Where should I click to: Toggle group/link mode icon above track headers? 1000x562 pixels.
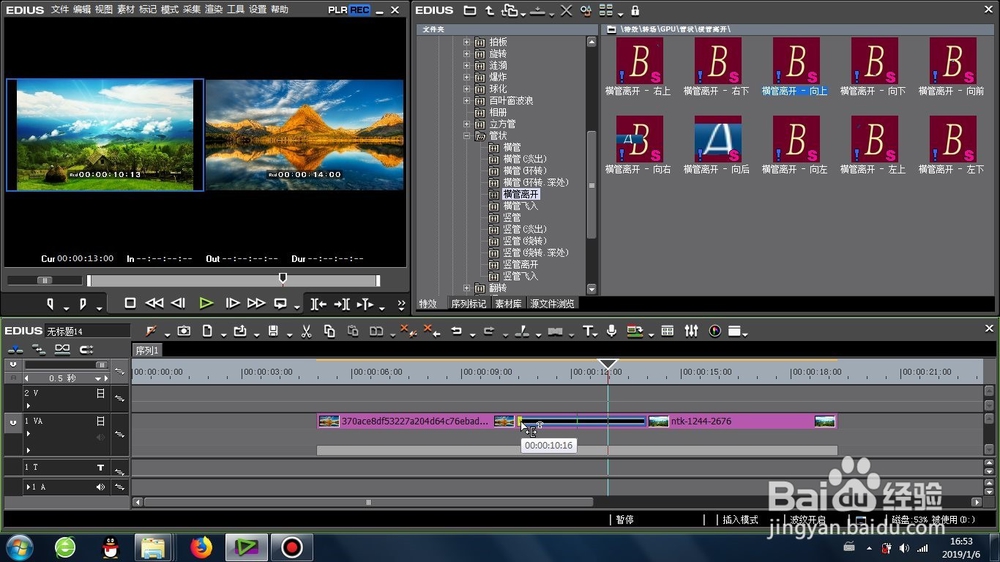coord(62,349)
